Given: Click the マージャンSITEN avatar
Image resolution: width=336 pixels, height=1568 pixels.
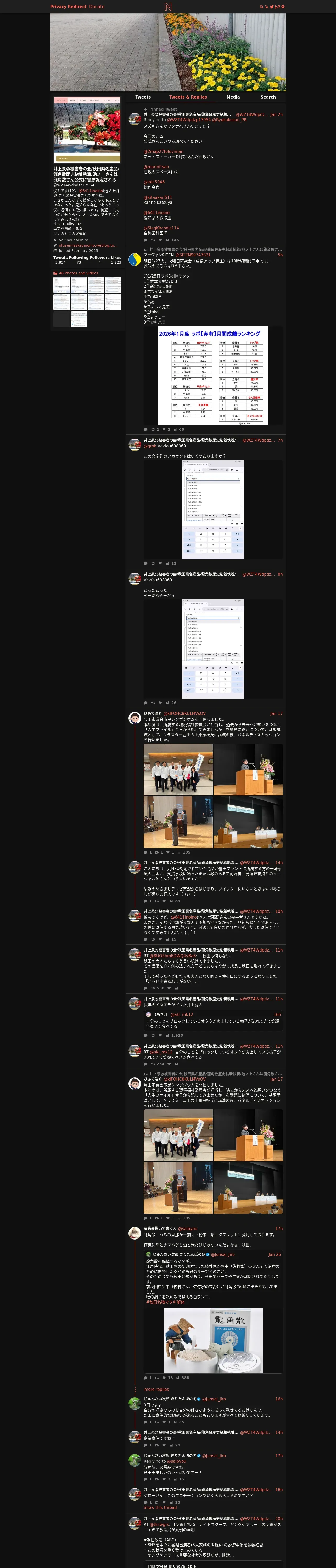Looking at the screenshot, I should [x=135, y=259].
